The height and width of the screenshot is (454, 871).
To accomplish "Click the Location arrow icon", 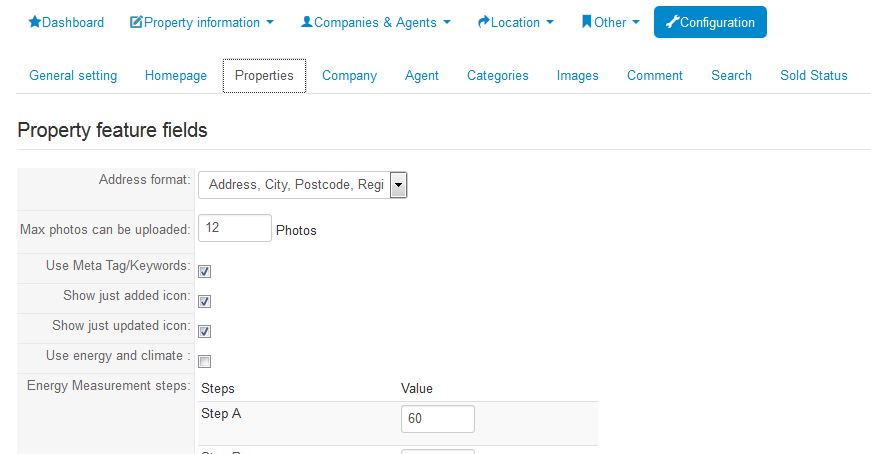I will (x=483, y=22).
